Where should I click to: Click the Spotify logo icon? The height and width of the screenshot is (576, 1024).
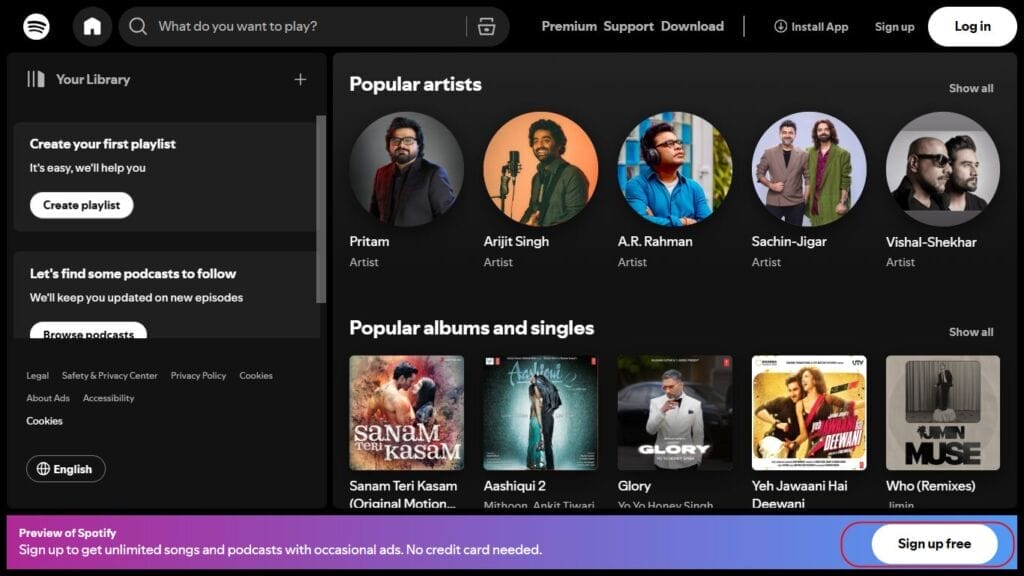click(x=36, y=26)
